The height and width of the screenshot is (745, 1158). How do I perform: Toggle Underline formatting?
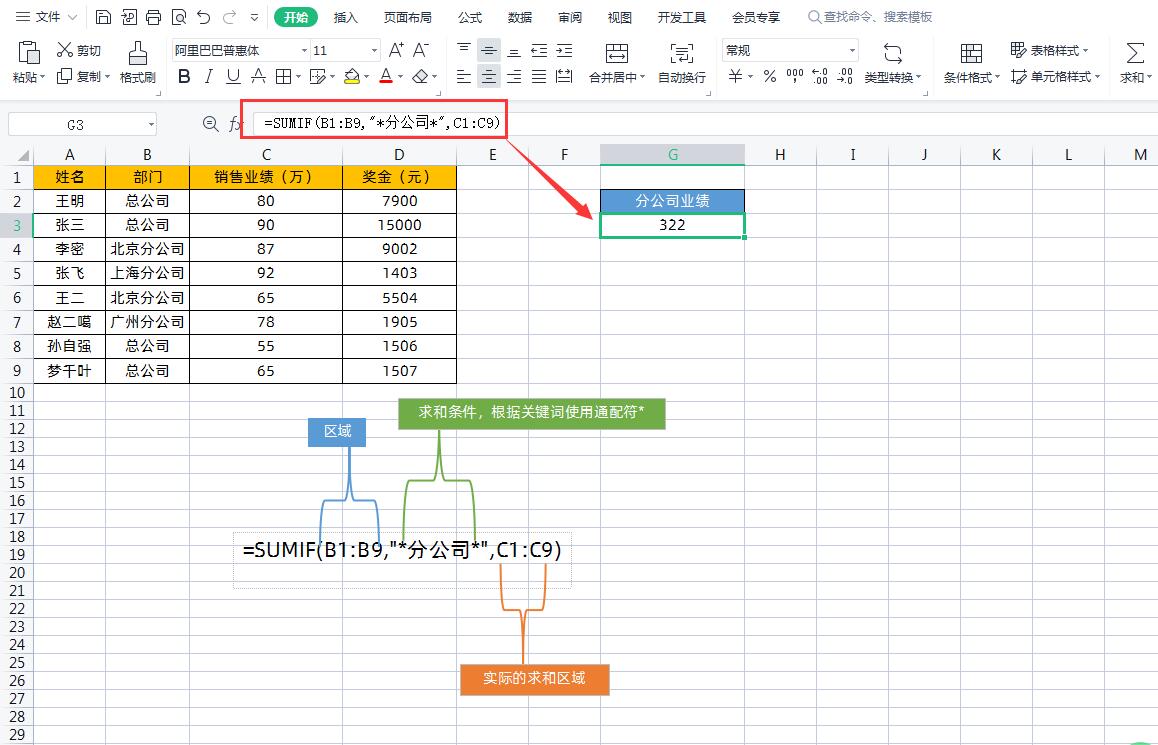(233, 77)
